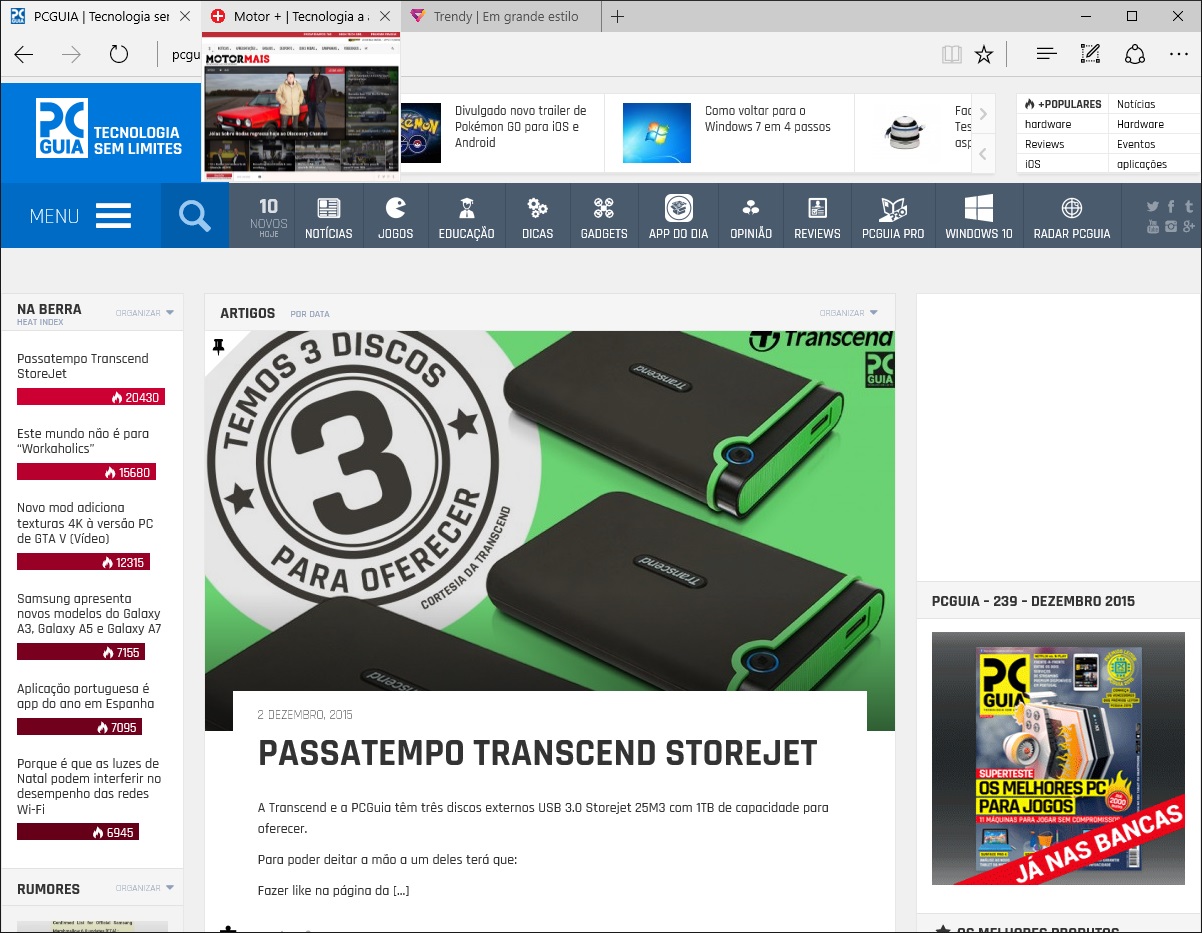The image size is (1202, 933).
Task: Close the PCGUIA tab
Action: coord(185,16)
